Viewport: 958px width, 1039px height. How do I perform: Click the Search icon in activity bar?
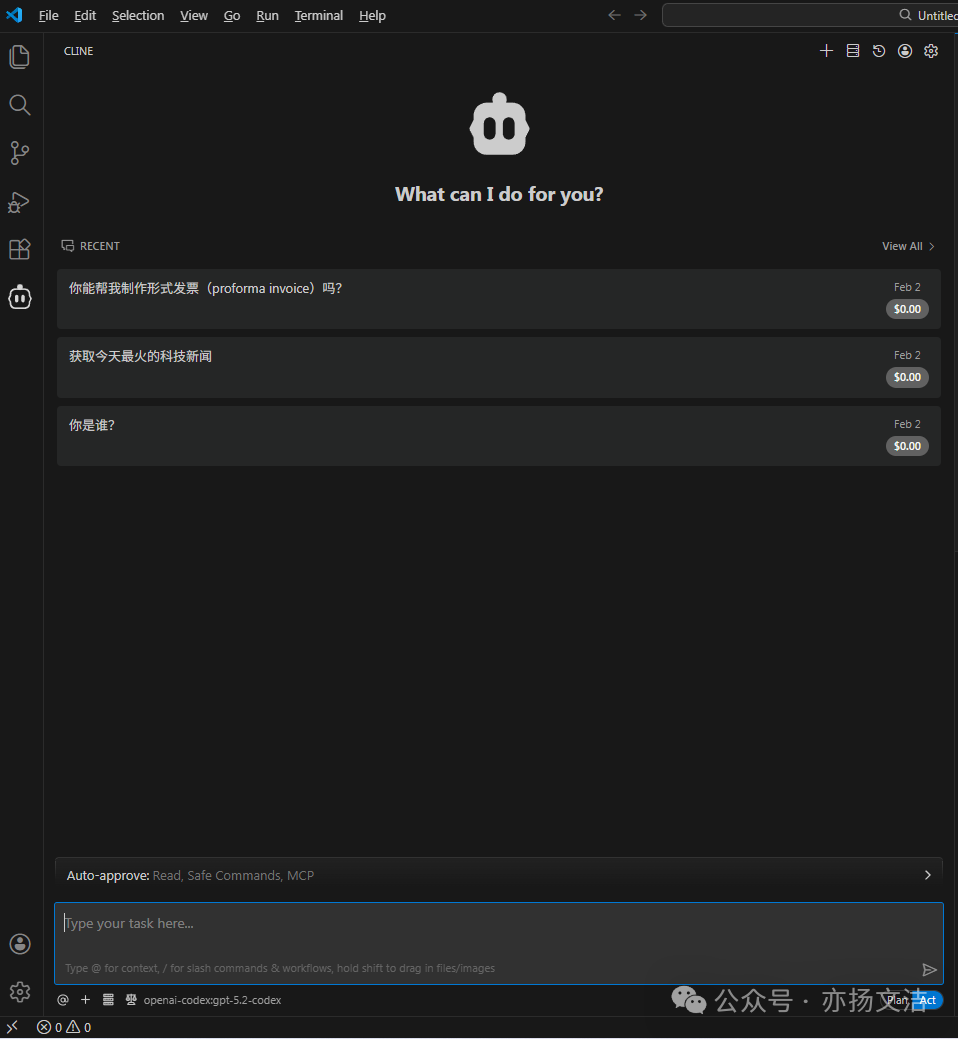[19, 104]
